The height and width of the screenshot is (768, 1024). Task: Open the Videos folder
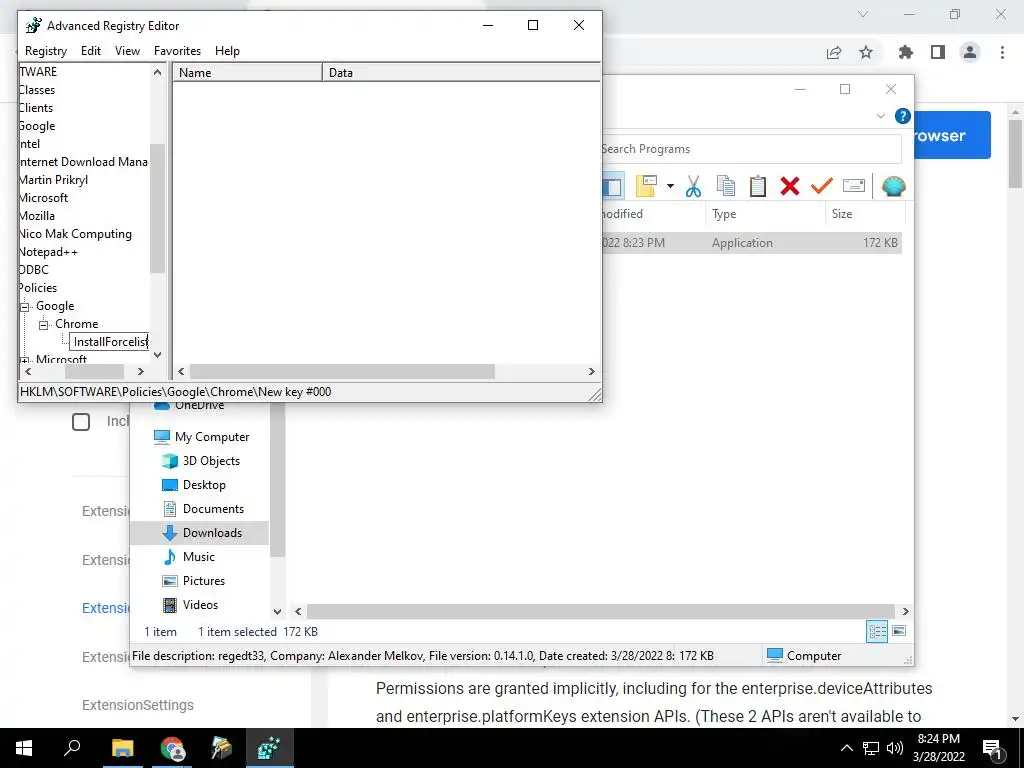190,605
